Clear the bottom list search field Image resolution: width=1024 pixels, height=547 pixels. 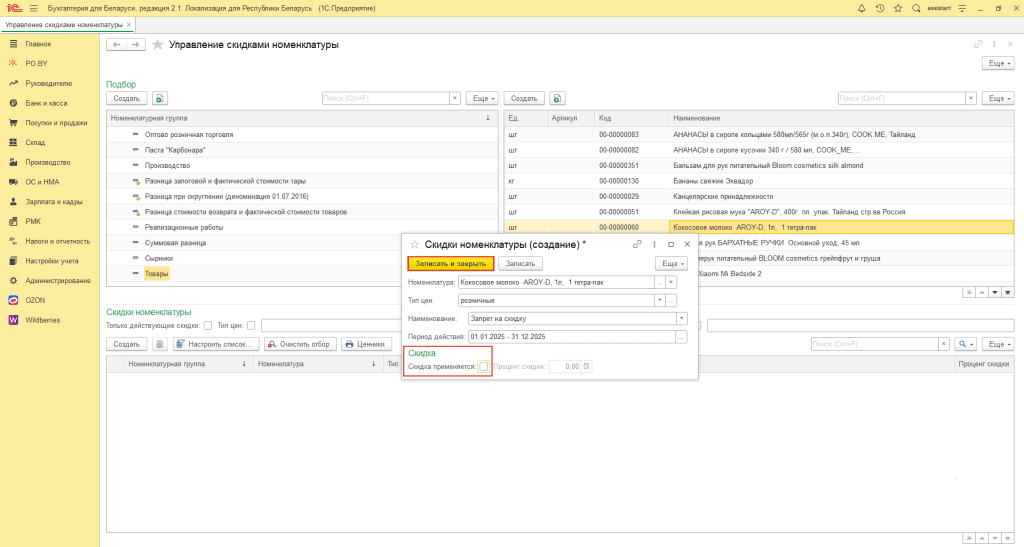944,344
